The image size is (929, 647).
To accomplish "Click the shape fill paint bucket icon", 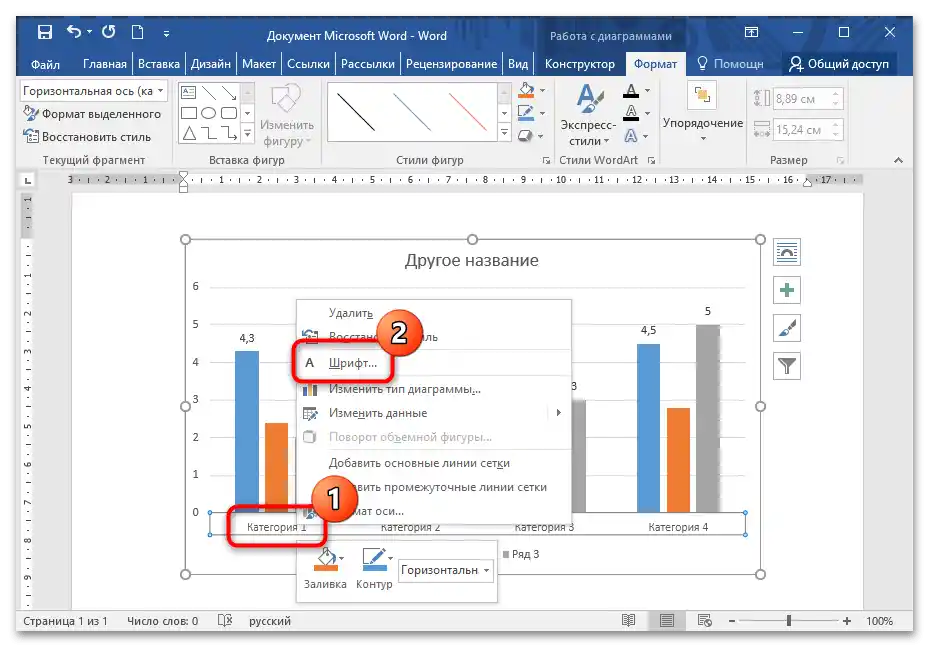I will 526,90.
